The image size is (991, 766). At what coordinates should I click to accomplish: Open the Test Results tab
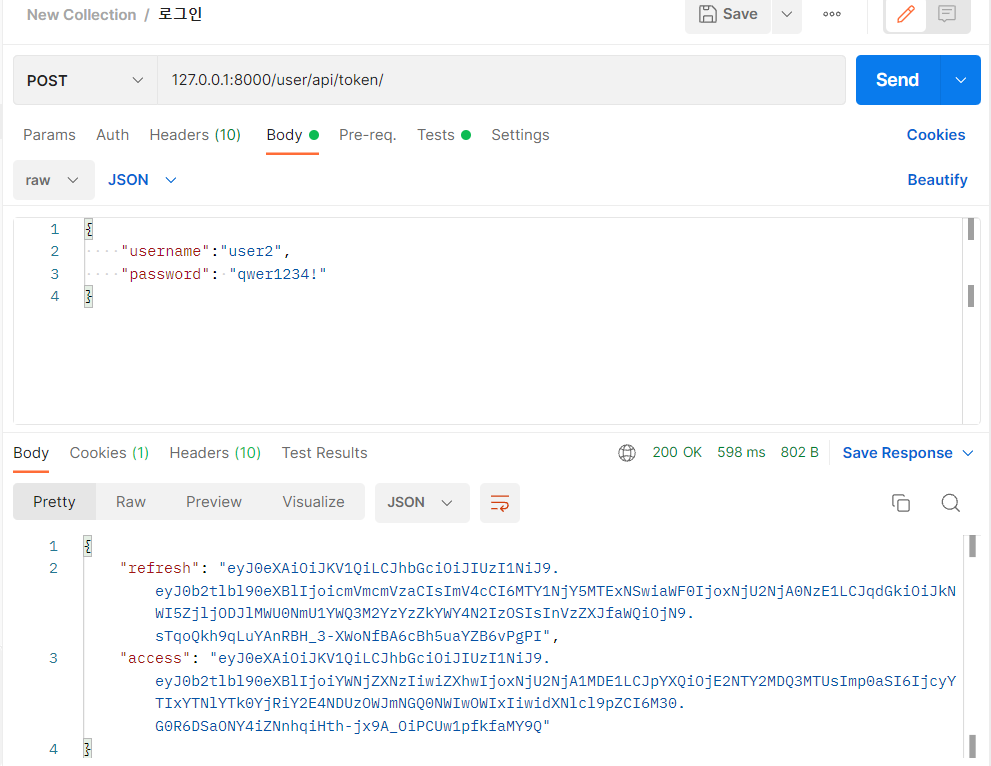coord(324,453)
